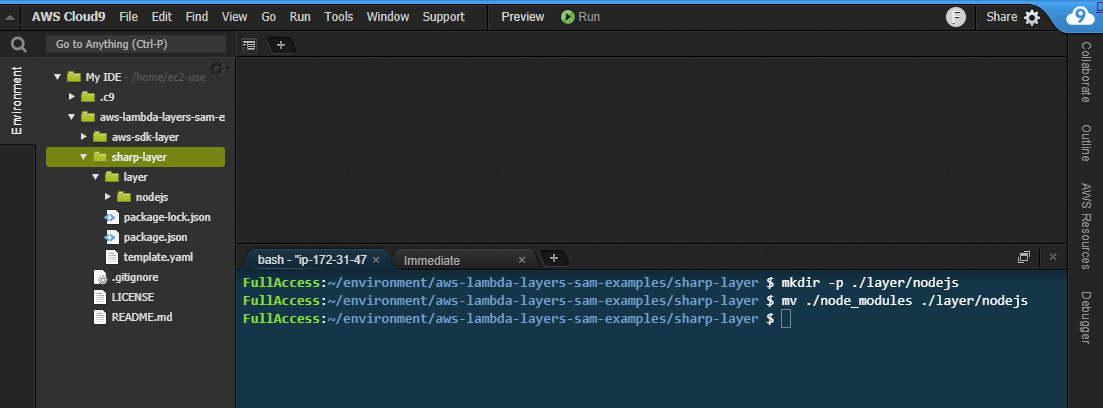Screen dimensions: 1103x408
Task: Open the environment tree settings gear
Action: click(x=217, y=68)
